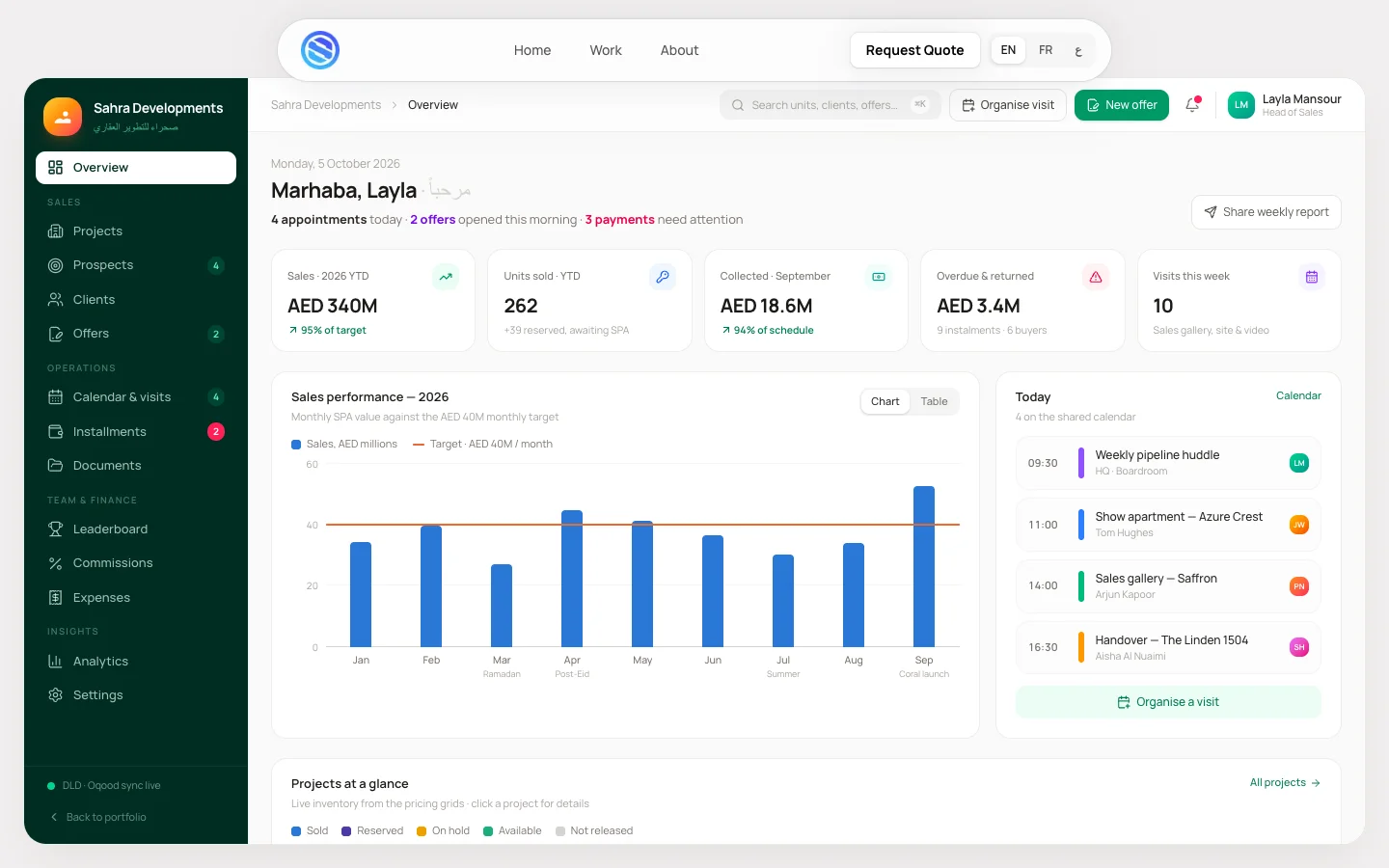Switch language to Arabic

click(1078, 50)
